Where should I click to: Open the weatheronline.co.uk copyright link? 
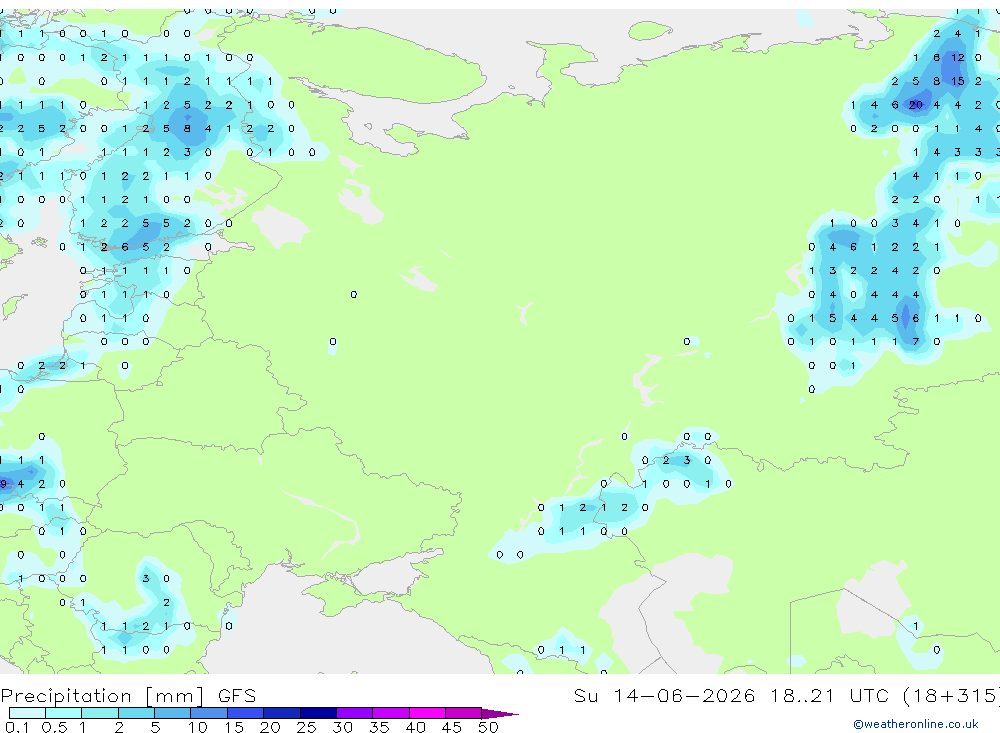(x=916, y=724)
